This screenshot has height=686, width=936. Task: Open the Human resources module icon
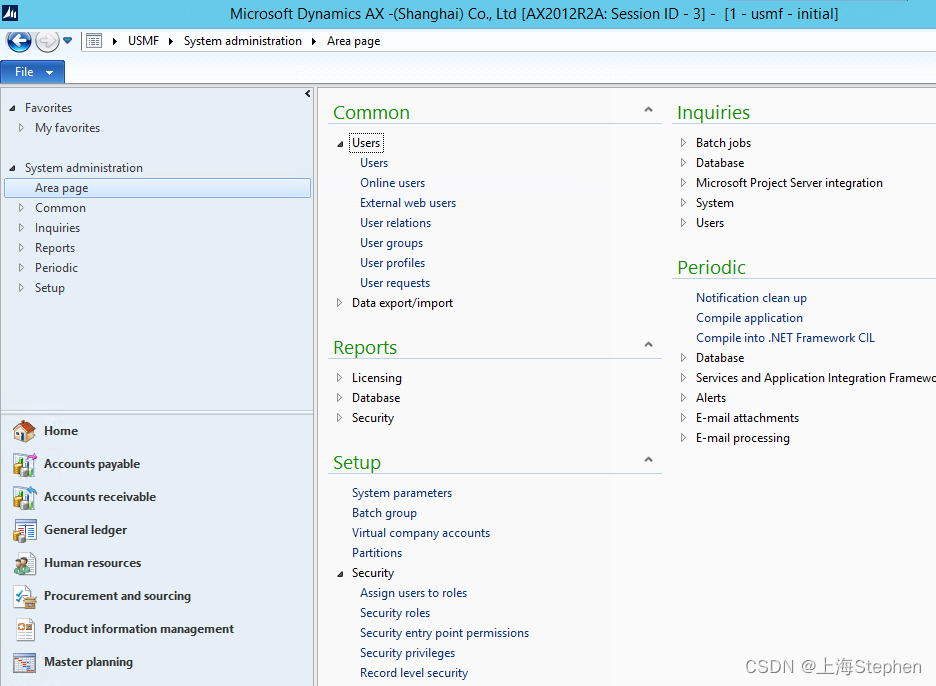[24, 563]
